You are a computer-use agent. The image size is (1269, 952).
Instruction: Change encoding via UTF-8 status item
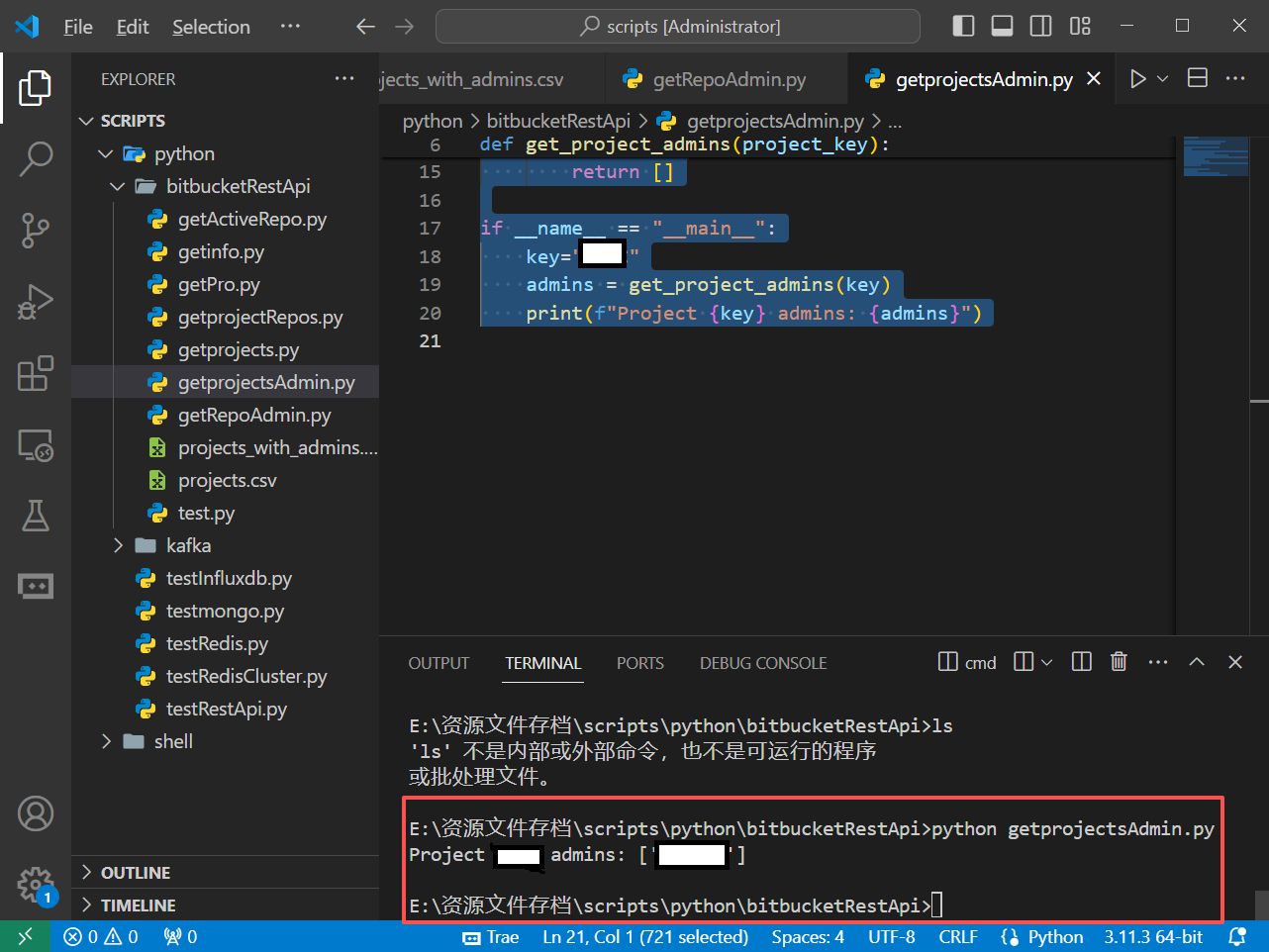tap(892, 936)
